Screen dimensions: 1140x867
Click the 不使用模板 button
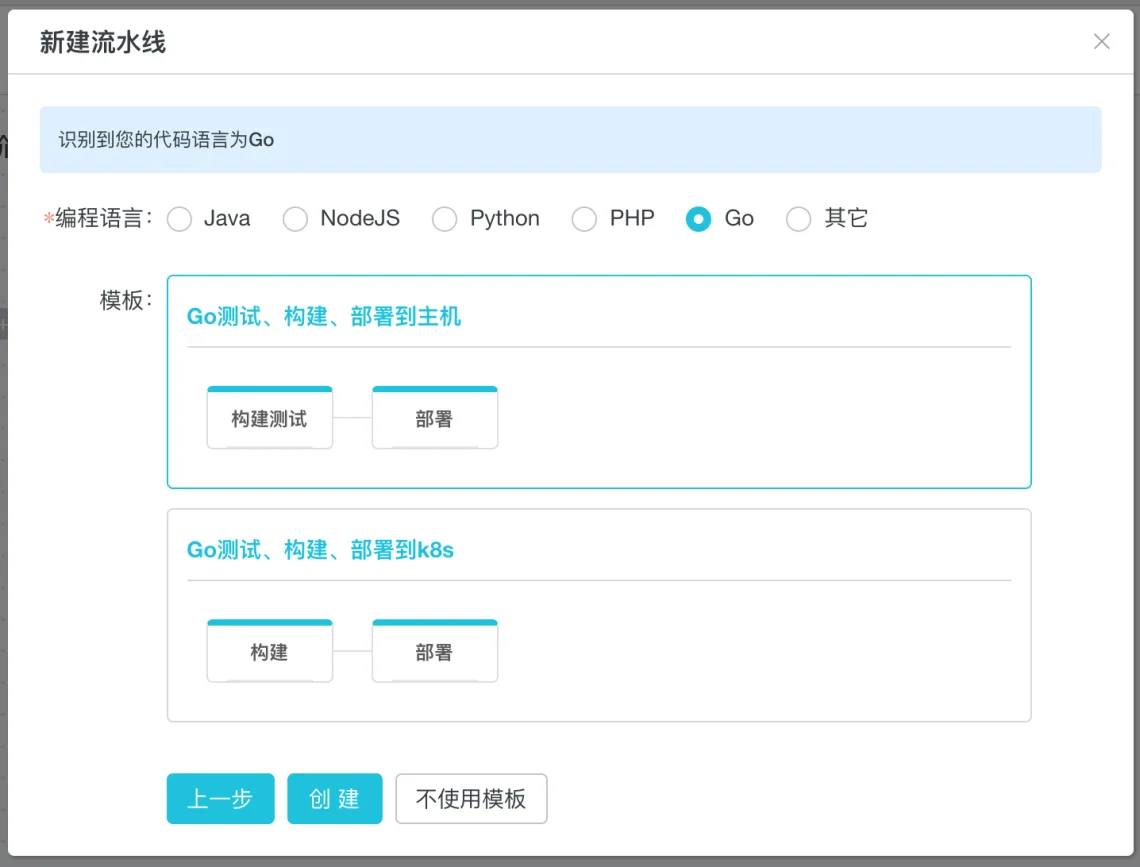471,799
